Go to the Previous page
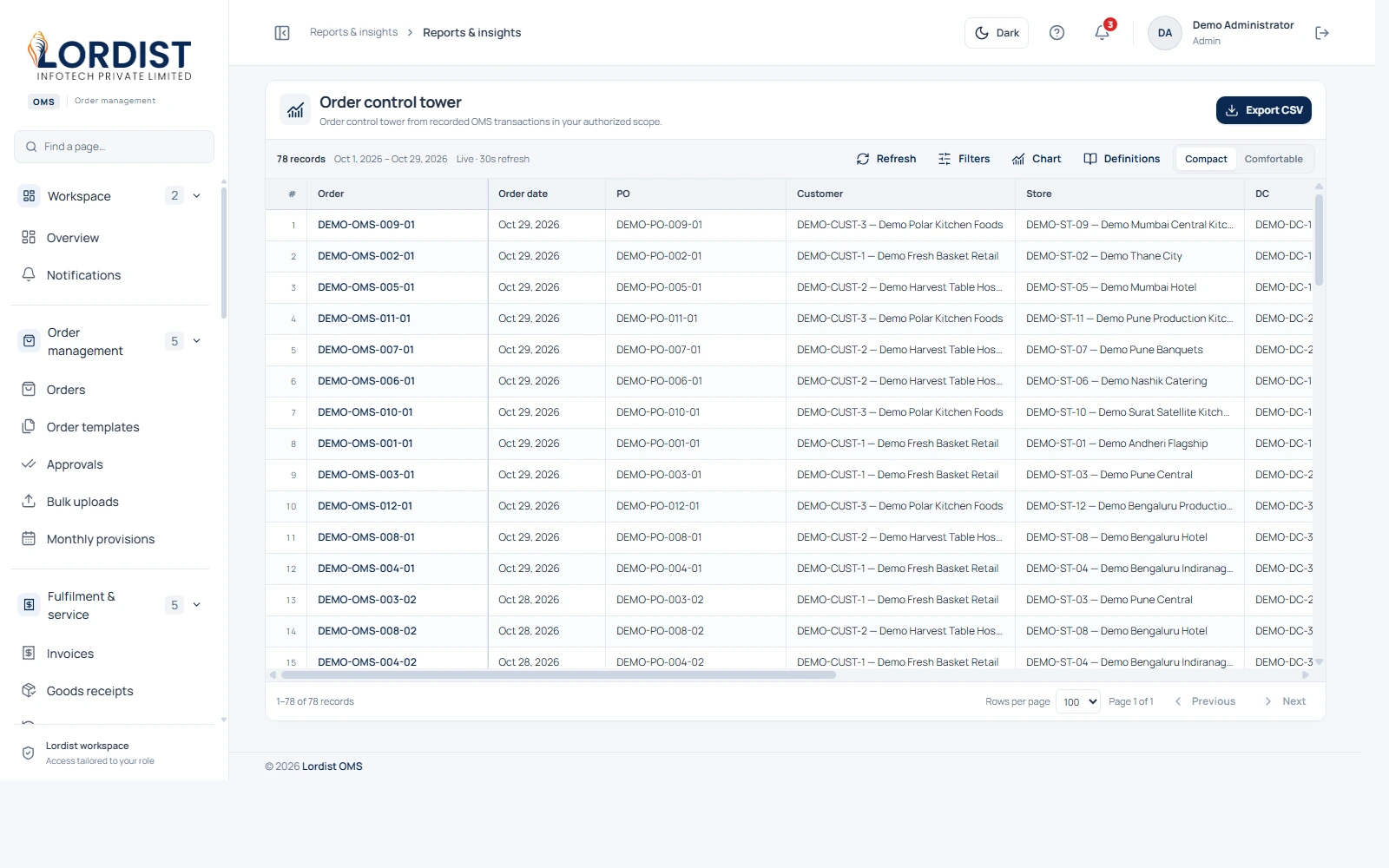Screen dimensions: 1389x868 coord(1205,701)
